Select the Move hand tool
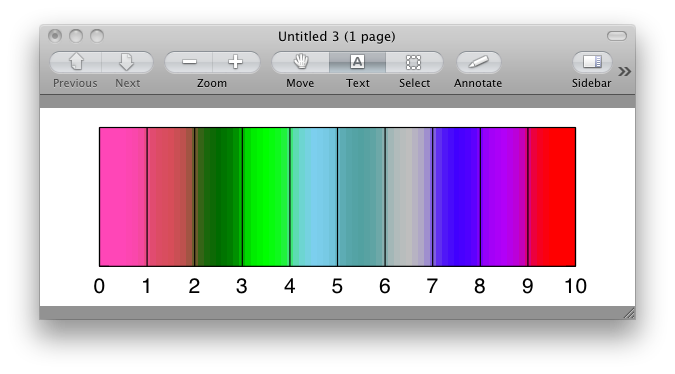Viewport: 675px width, 374px height. pos(300,62)
